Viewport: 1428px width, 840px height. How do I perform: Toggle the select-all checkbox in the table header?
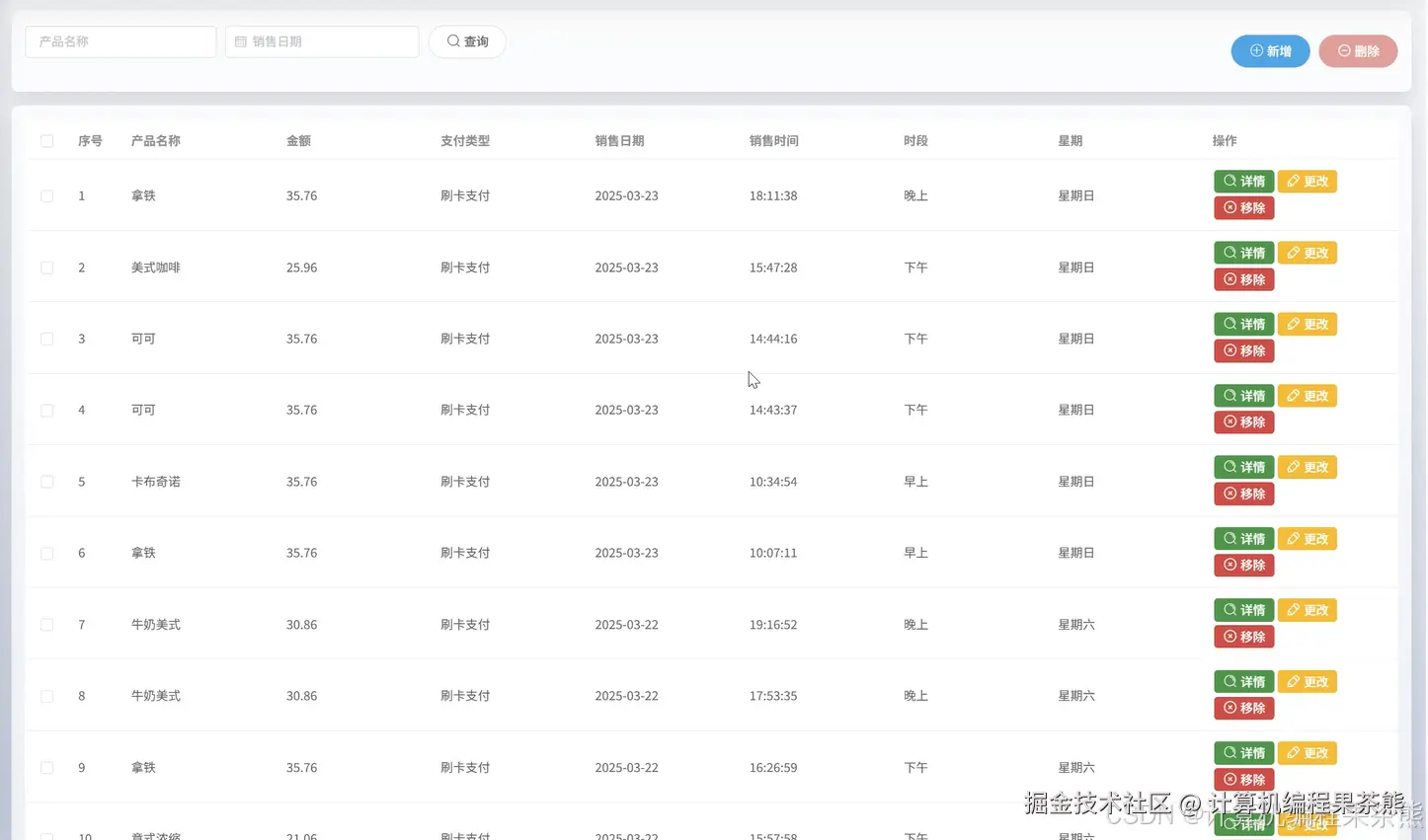tap(46, 140)
